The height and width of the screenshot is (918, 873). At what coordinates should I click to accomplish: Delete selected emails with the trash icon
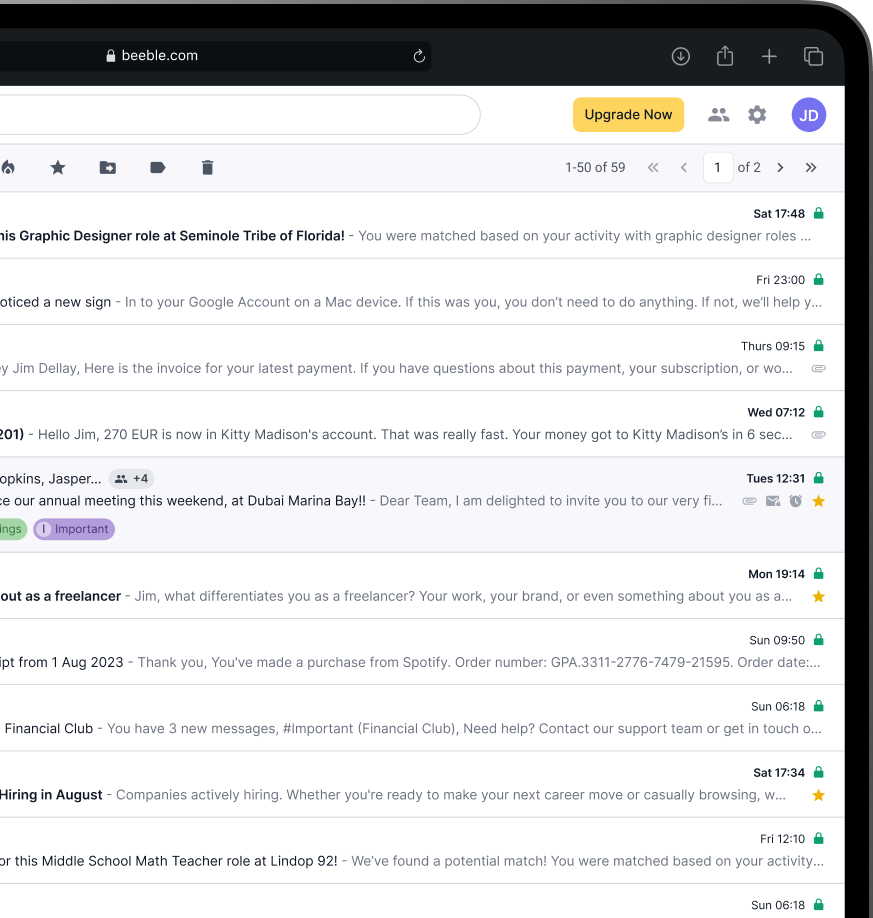coord(207,167)
